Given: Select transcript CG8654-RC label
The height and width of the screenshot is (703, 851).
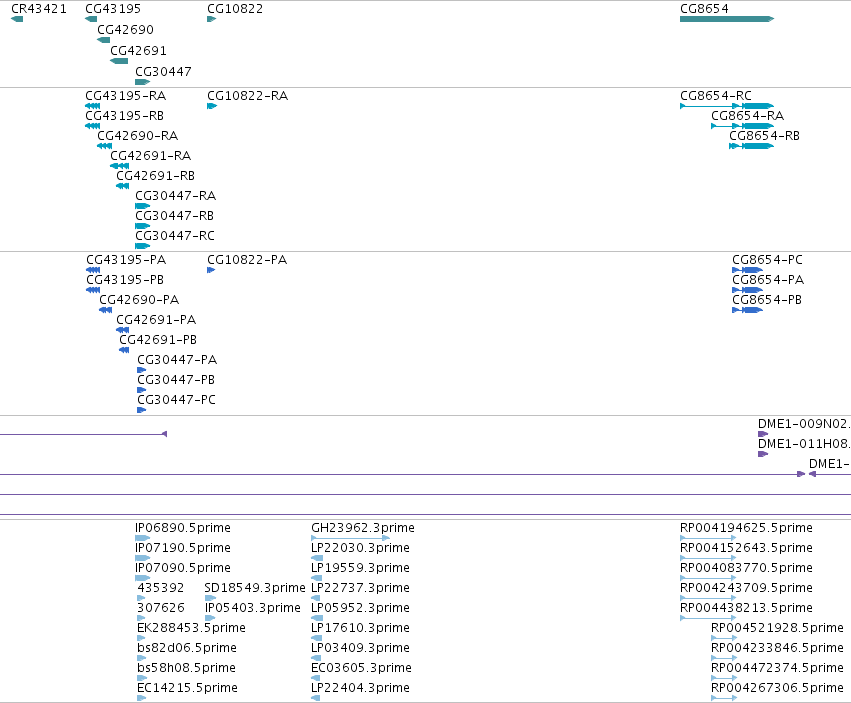Looking at the screenshot, I should tap(716, 96).
